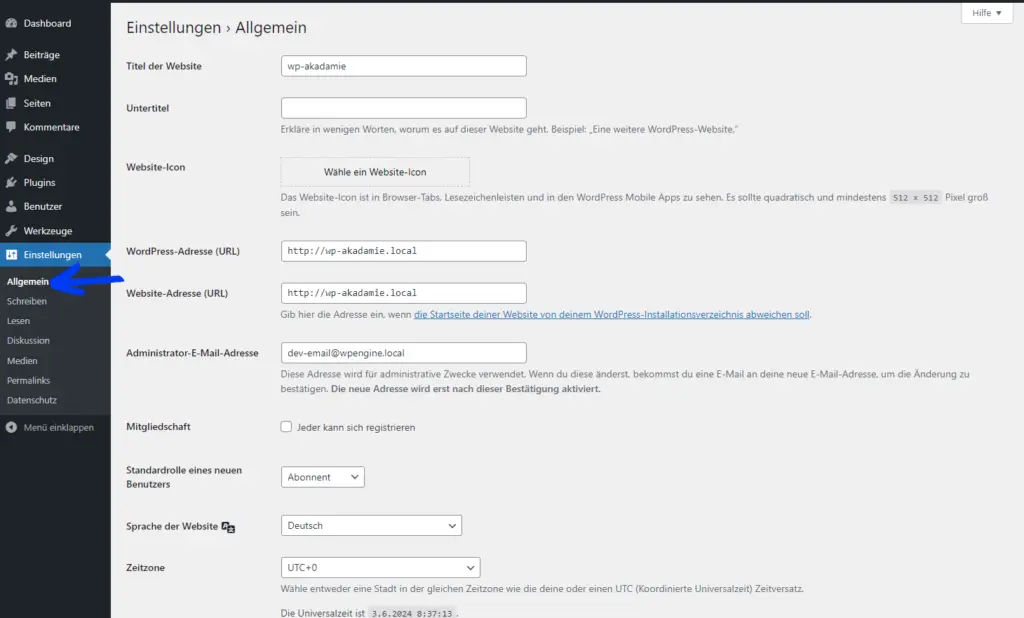This screenshot has height=618, width=1024.
Task: Click the Wähle ein Website-Icon button
Action: pyautogui.click(x=375, y=172)
